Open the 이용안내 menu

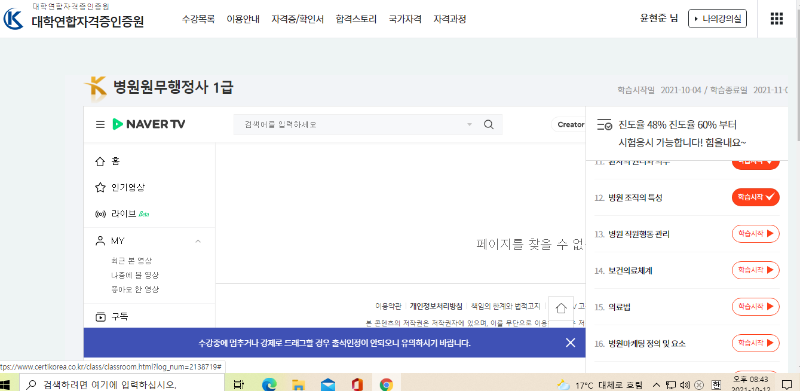click(x=243, y=19)
